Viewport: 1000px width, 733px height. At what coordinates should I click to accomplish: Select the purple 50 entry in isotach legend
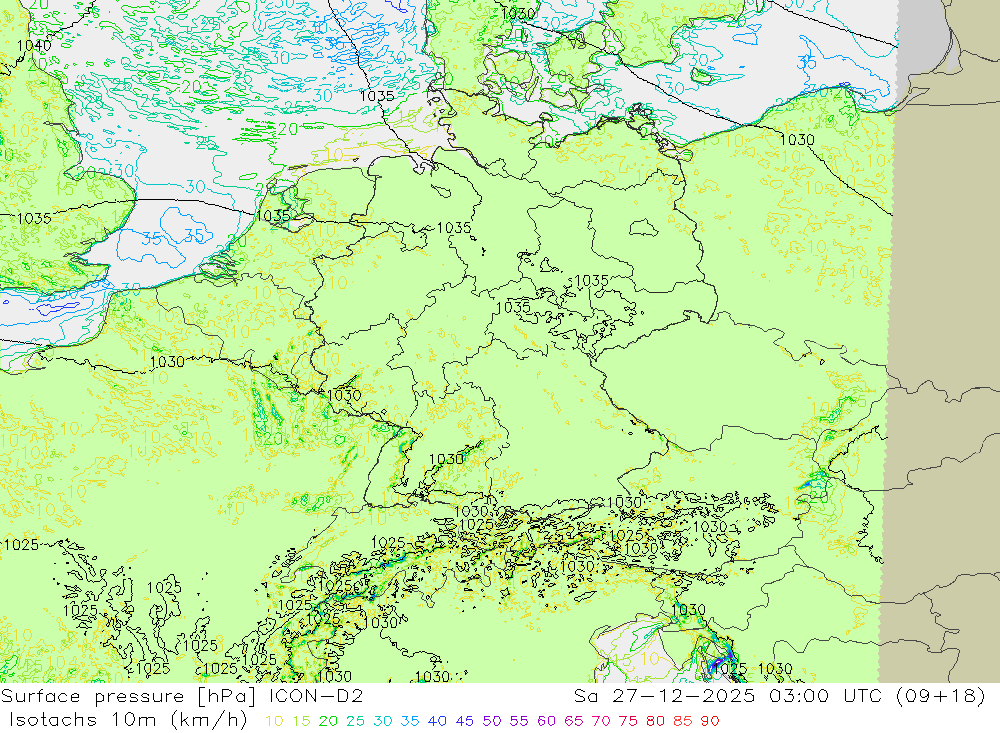point(492,722)
